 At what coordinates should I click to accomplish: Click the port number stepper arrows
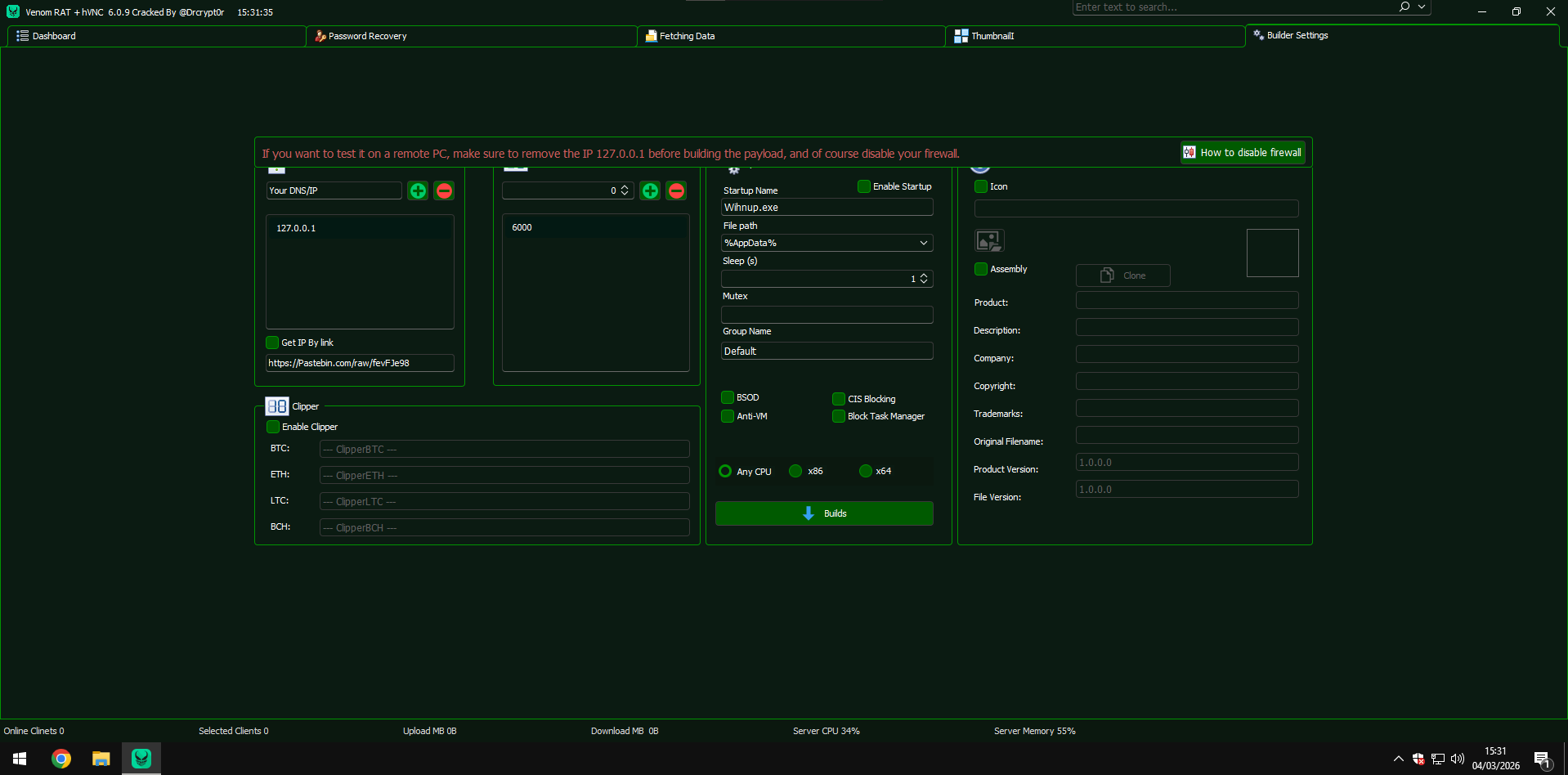click(625, 190)
